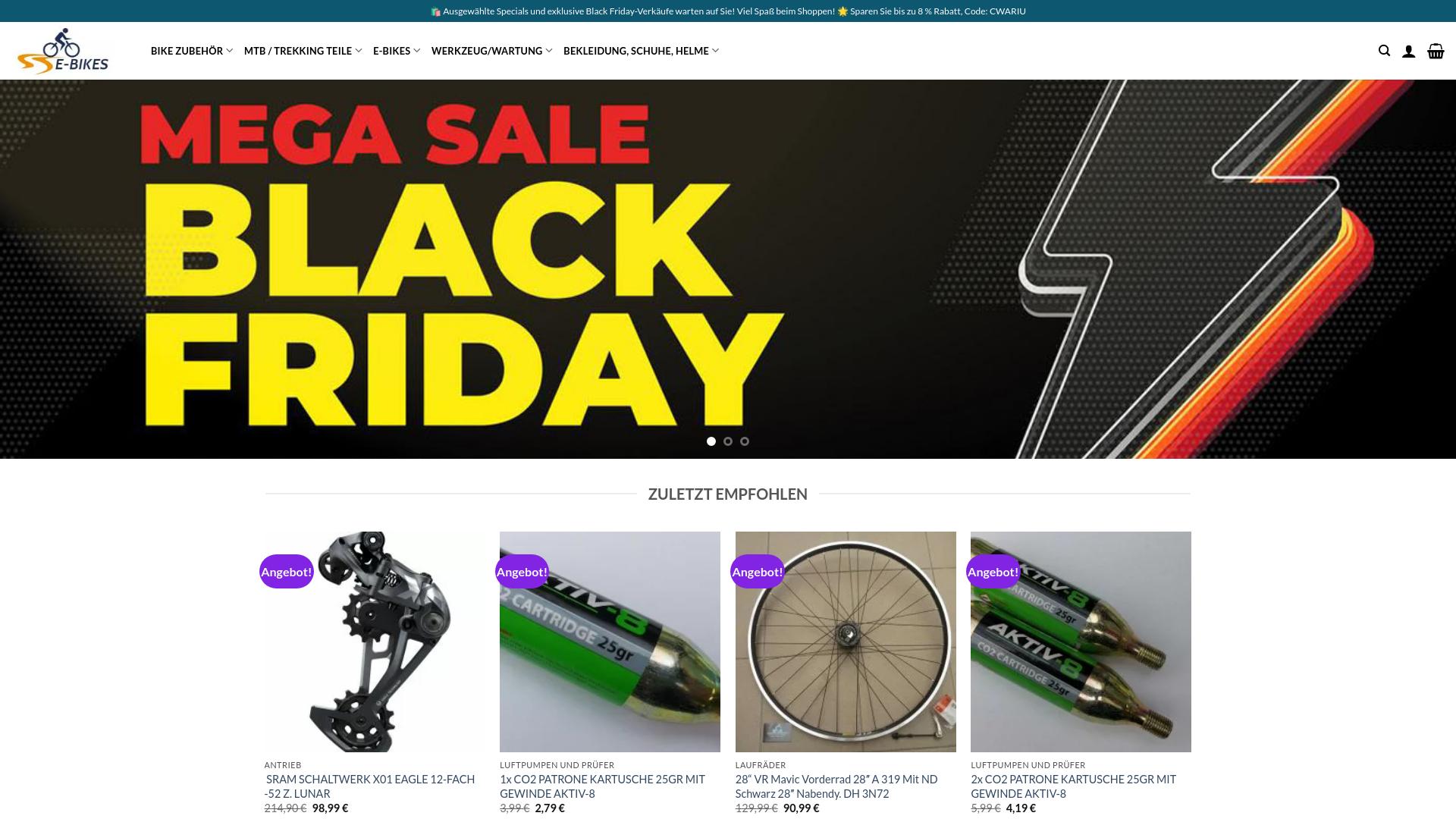Image resolution: width=1456 pixels, height=819 pixels.
Task: Open SRAM Schaltwerk X01 Eagle product link
Action: [x=370, y=786]
